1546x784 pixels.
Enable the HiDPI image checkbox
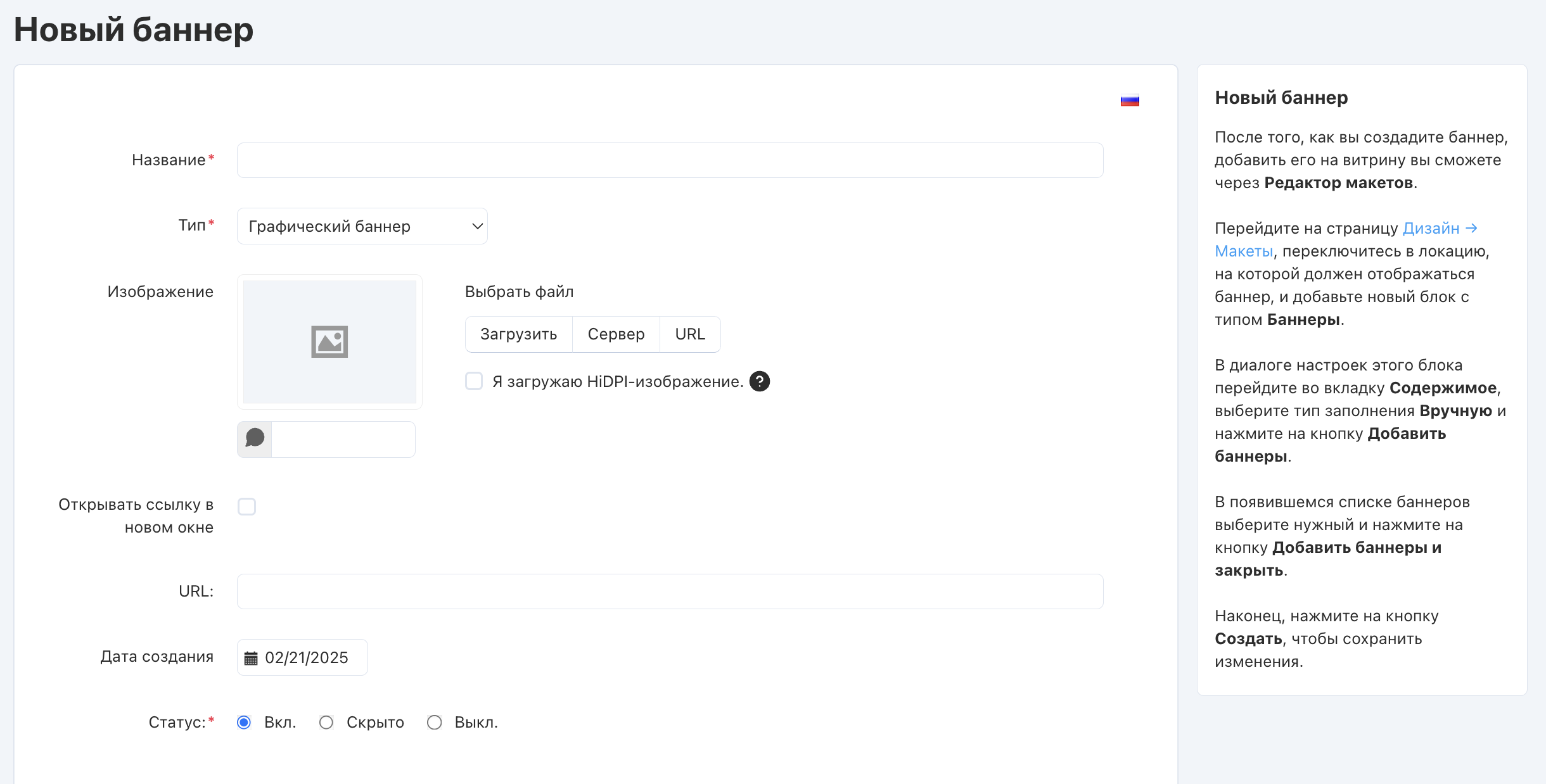[474, 381]
